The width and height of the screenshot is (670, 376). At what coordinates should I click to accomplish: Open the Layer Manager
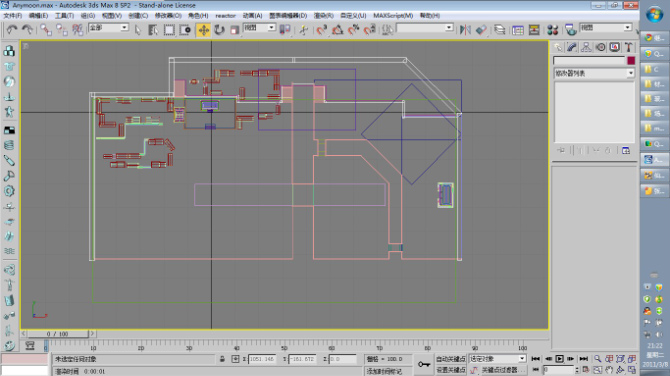point(499,29)
